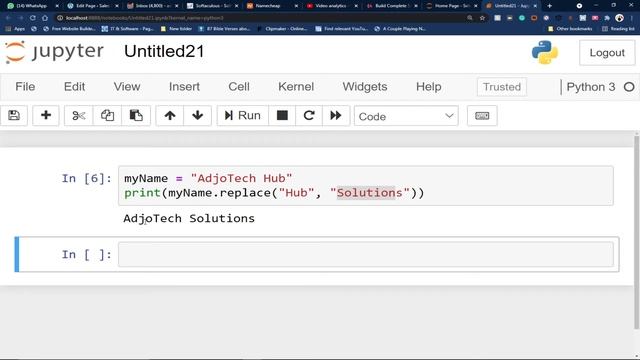Open browser zoom magnifier icon
Screen dimensions: 640x360
click(x=470, y=18)
